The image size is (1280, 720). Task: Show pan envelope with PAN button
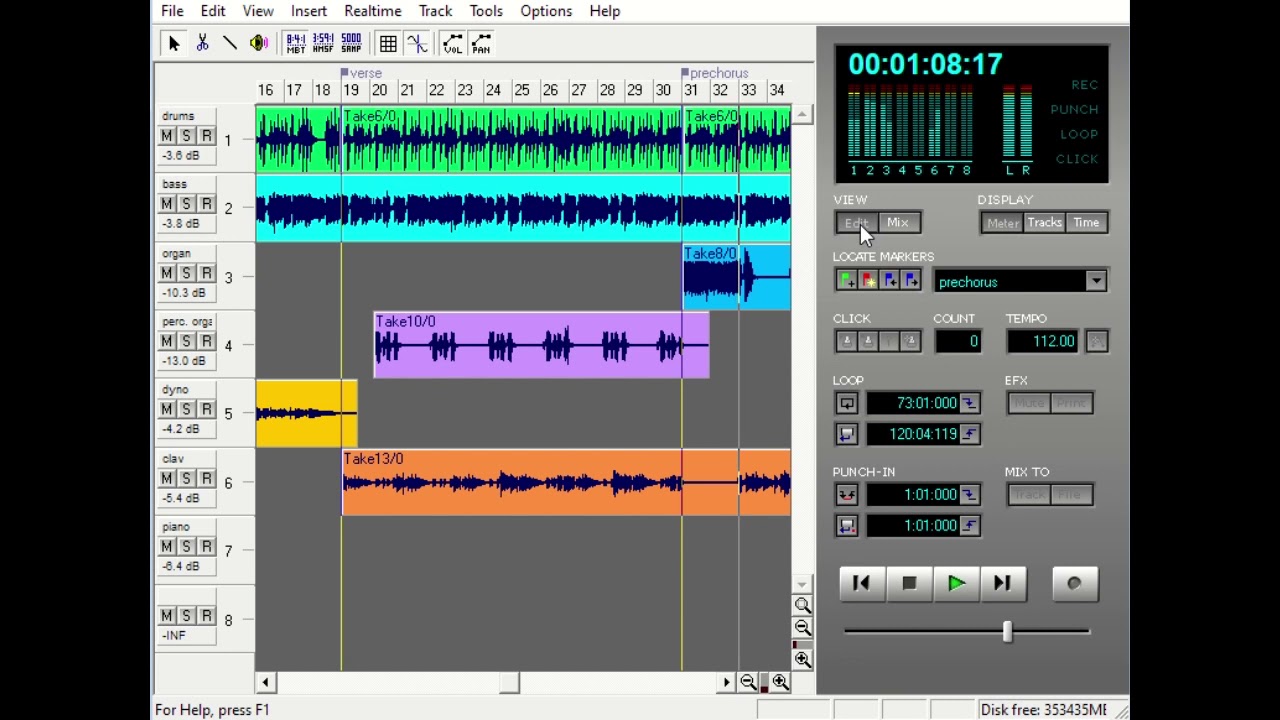[481, 43]
